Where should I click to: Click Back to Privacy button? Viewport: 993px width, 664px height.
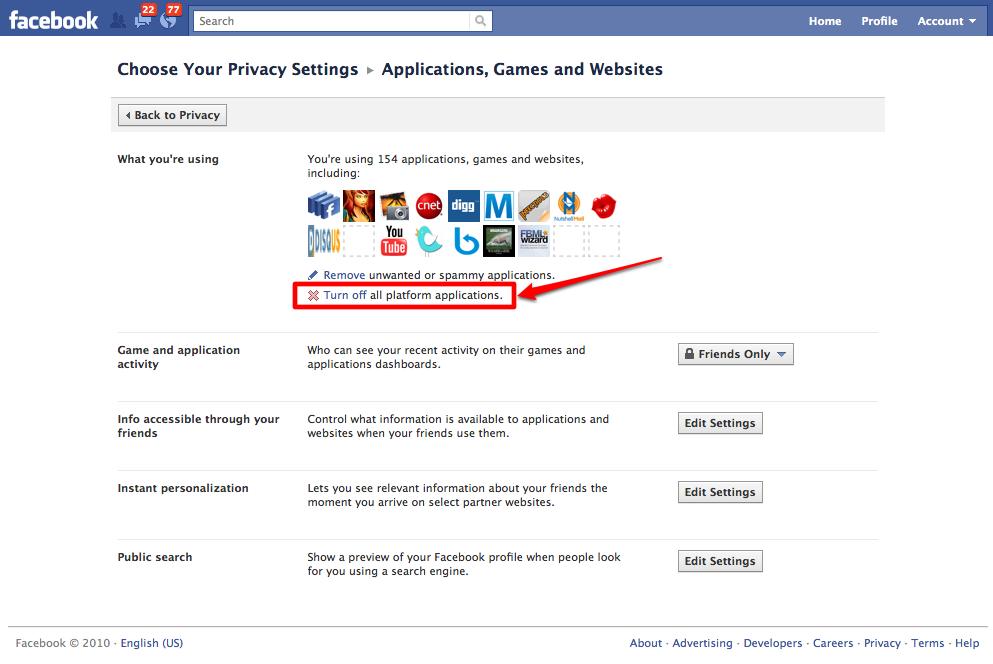pos(172,115)
